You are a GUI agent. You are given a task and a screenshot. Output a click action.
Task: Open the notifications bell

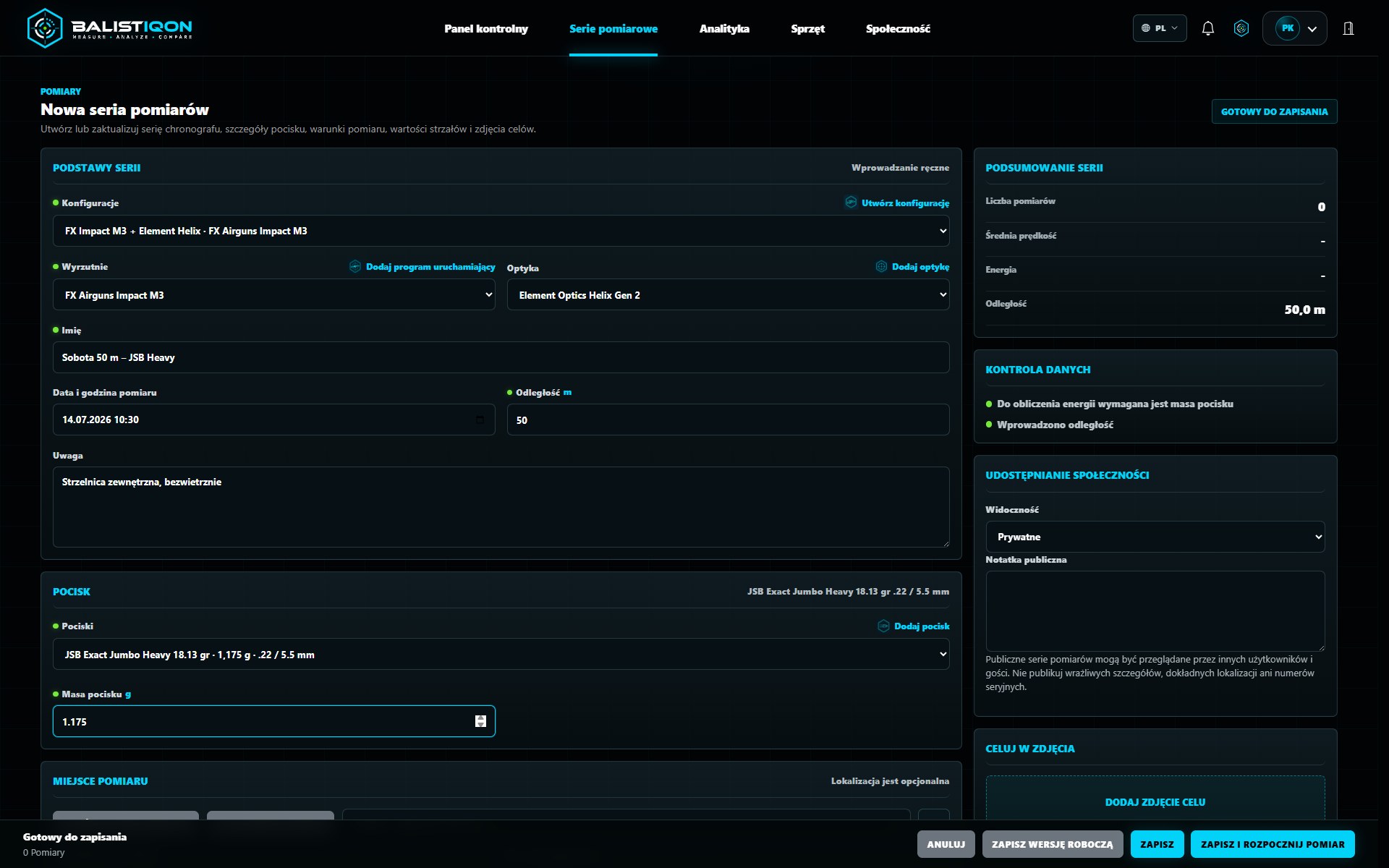point(1207,28)
